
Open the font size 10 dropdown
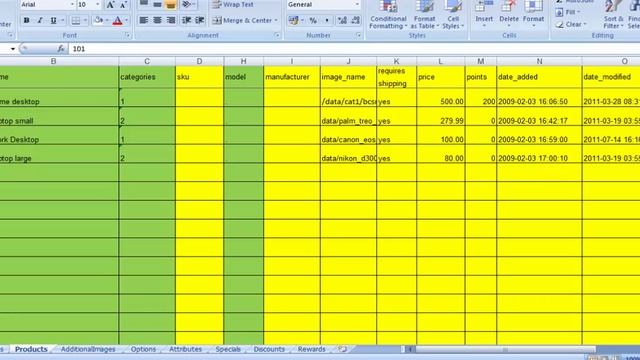coord(98,4)
